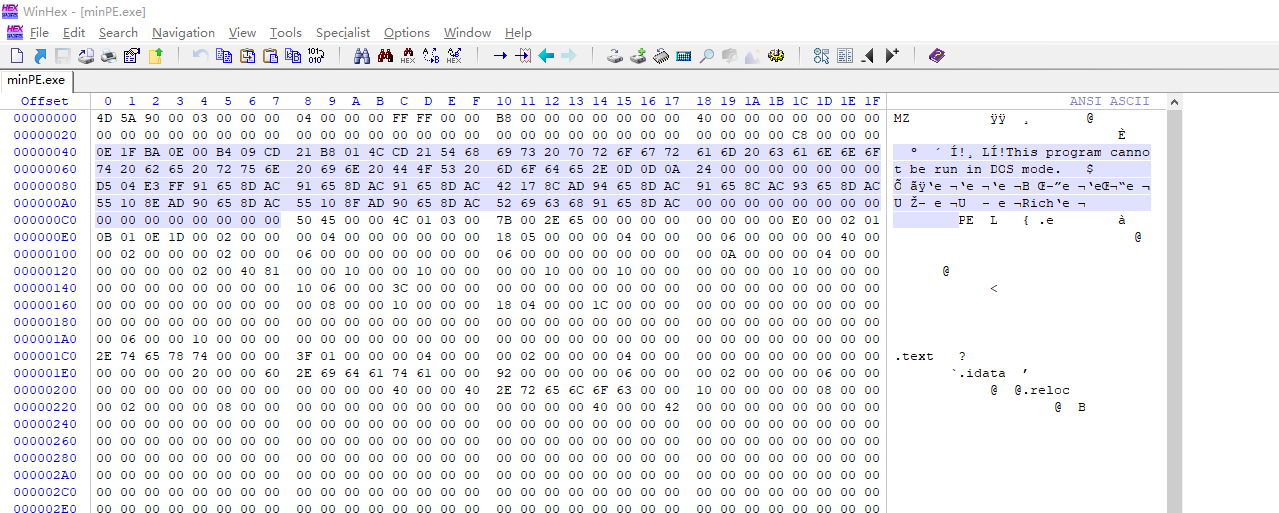Open the calculator icon in toolbar
Viewport: 1279px width, 513px height.
tap(684, 56)
